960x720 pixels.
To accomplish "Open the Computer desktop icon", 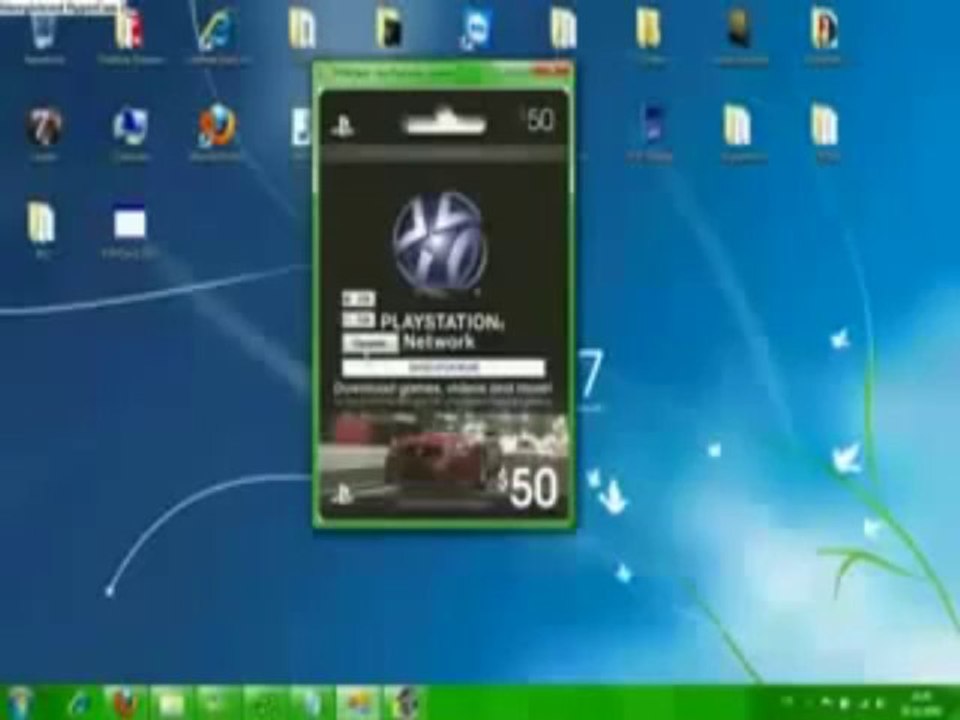I will [130, 127].
